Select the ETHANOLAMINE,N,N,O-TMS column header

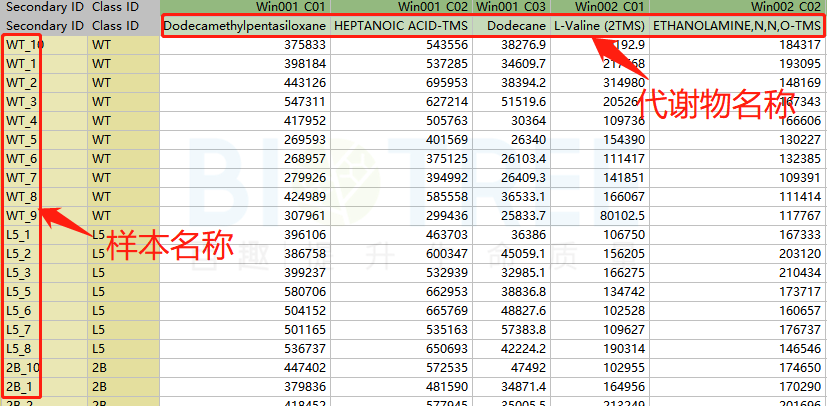tap(737, 24)
